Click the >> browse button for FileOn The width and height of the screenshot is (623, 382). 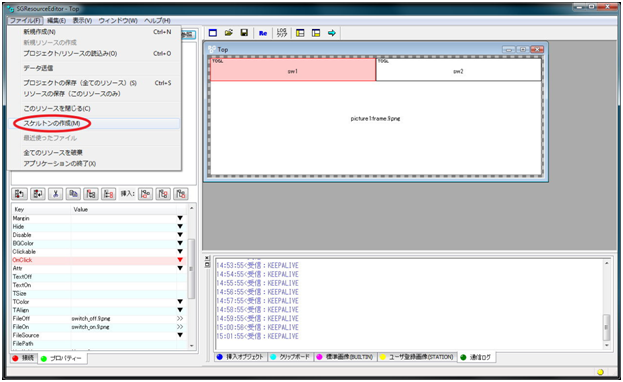[180, 327]
